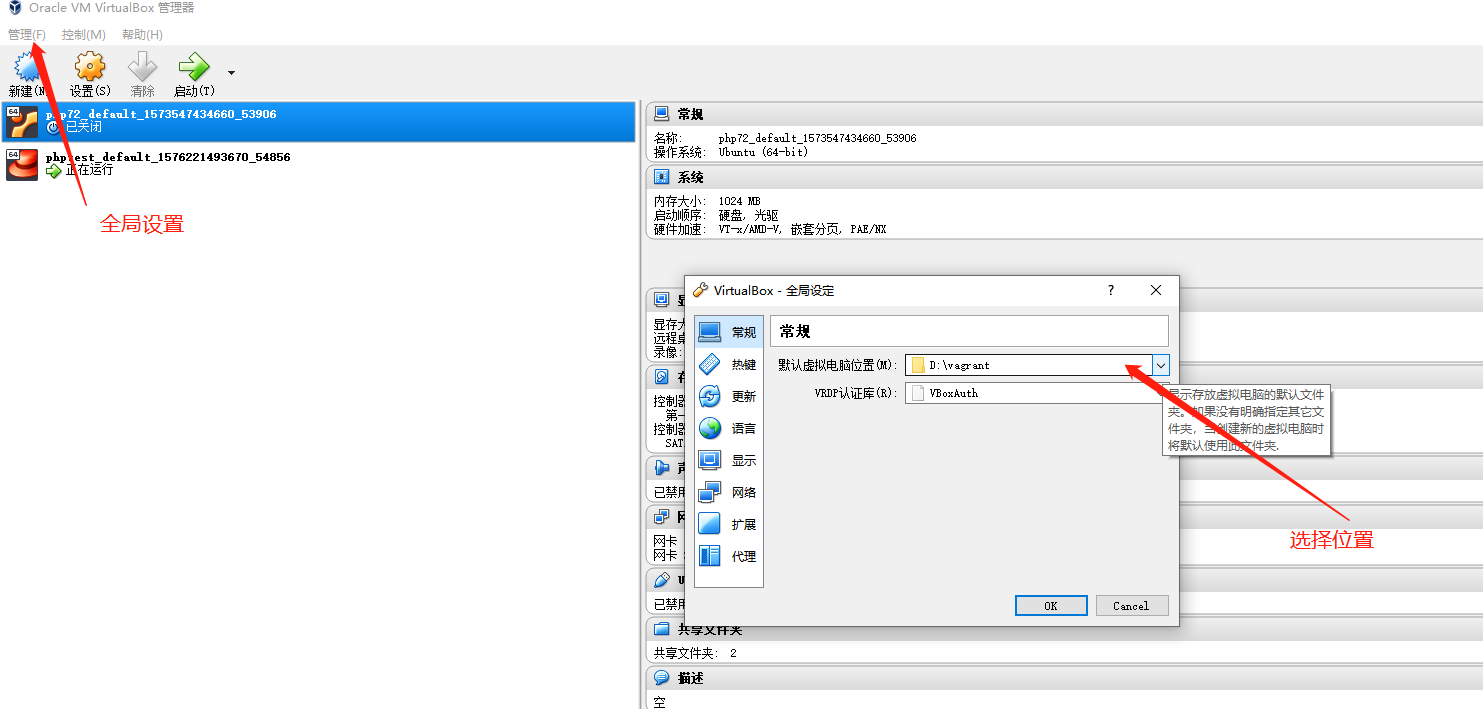
Task: Click the Discard toolbar icon
Action: pyautogui.click(x=142, y=68)
